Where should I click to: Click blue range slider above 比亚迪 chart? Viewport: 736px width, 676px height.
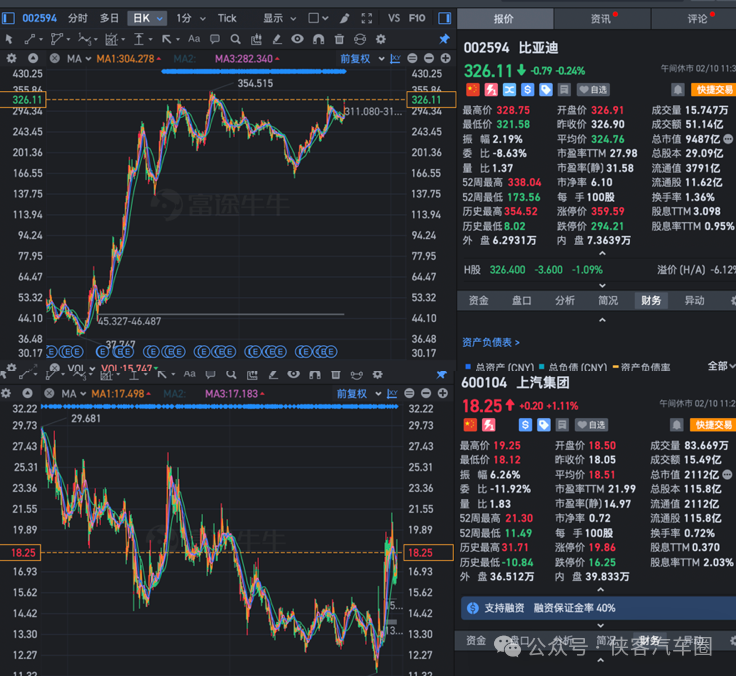click(x=253, y=71)
